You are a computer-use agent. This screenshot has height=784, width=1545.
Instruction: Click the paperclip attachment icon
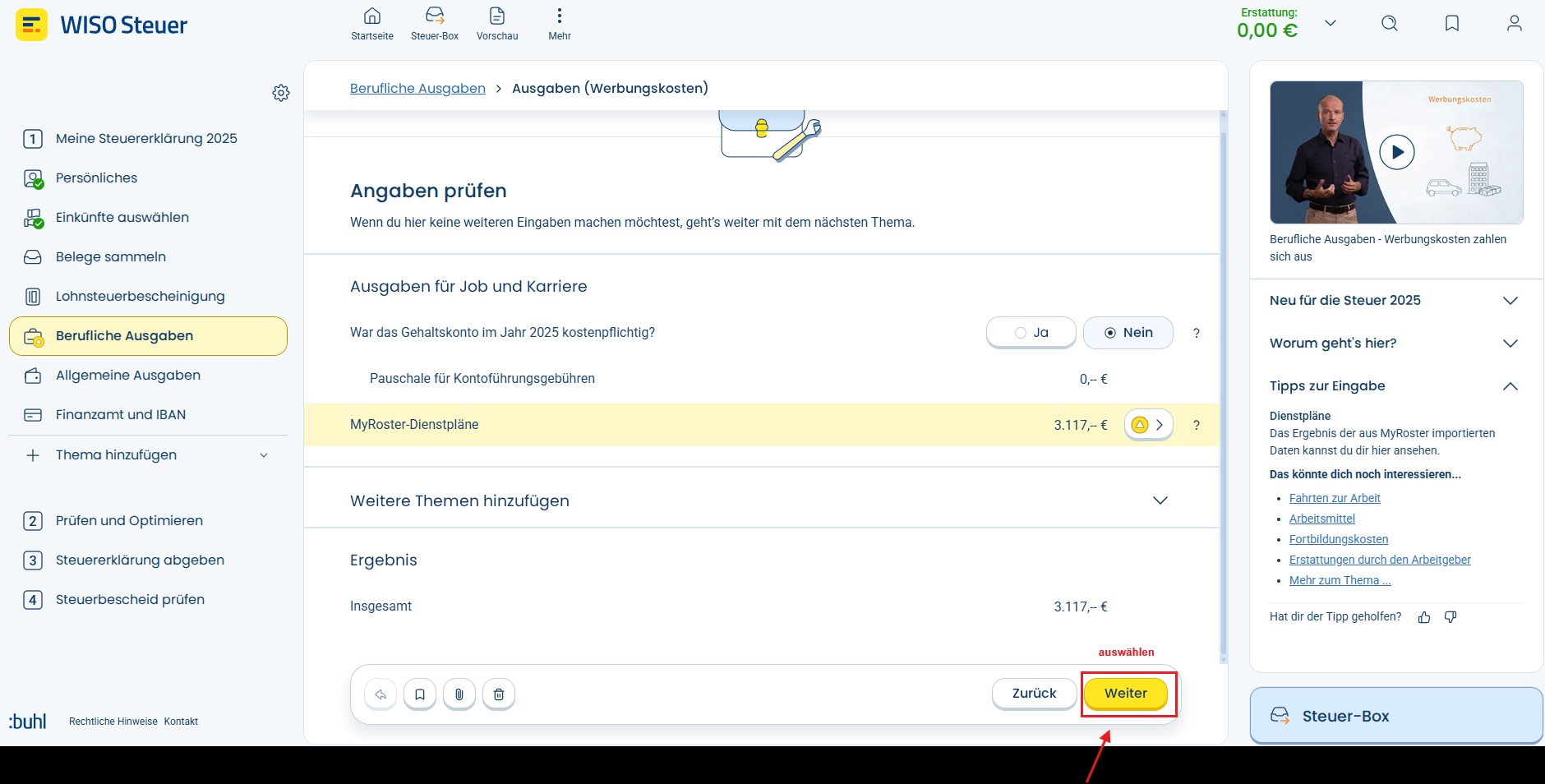(x=459, y=694)
